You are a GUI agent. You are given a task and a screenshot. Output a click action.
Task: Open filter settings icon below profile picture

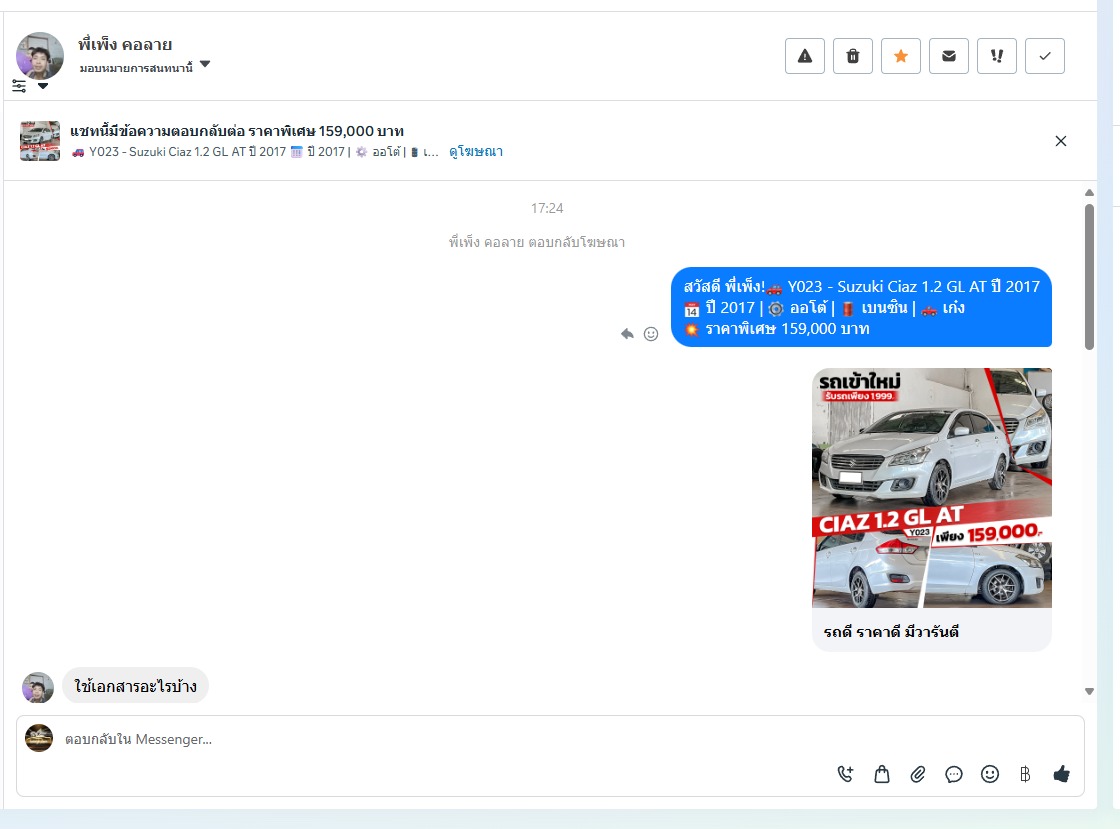pyautogui.click(x=19, y=86)
